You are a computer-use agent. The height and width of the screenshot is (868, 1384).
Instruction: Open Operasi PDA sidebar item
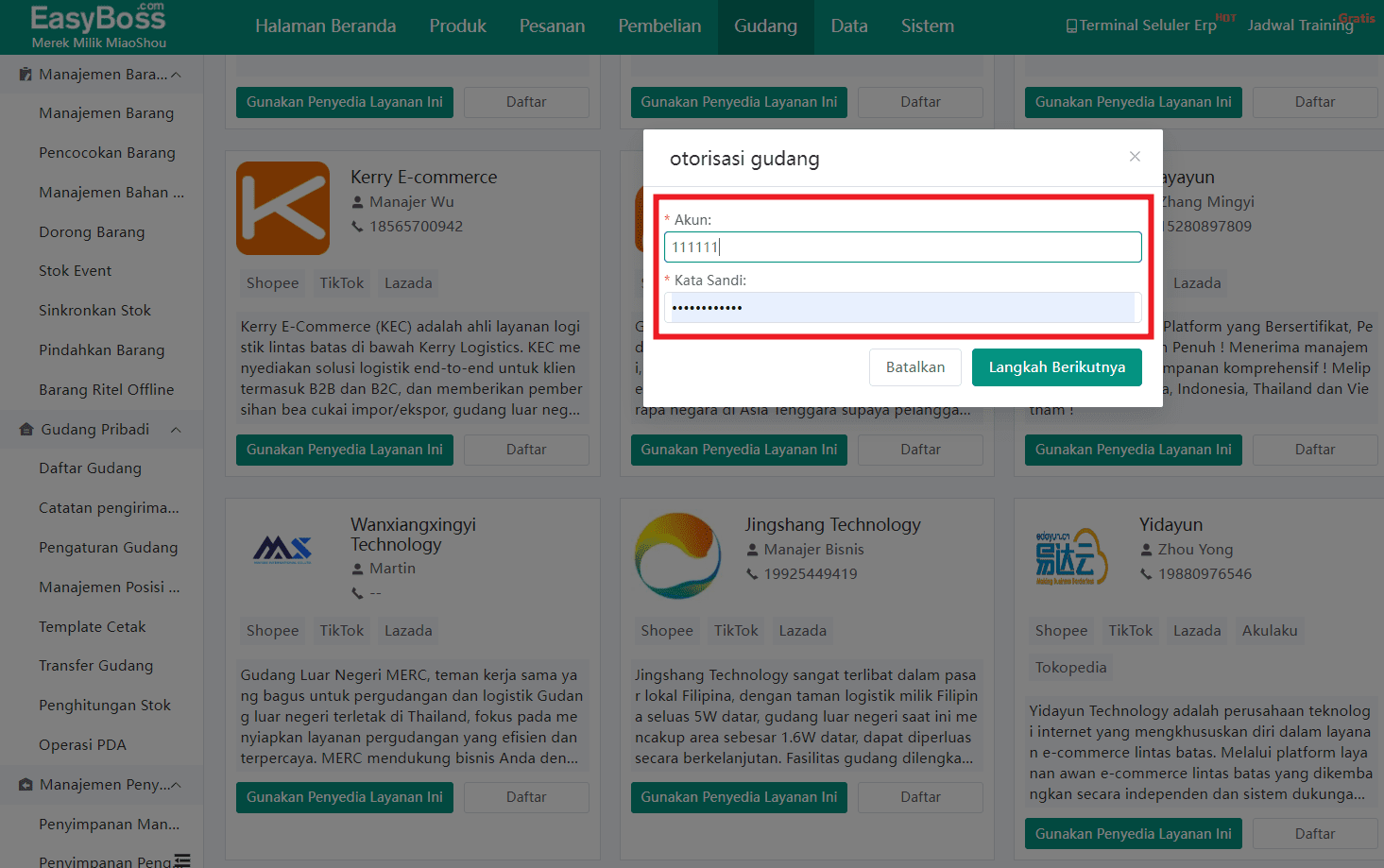click(82, 745)
